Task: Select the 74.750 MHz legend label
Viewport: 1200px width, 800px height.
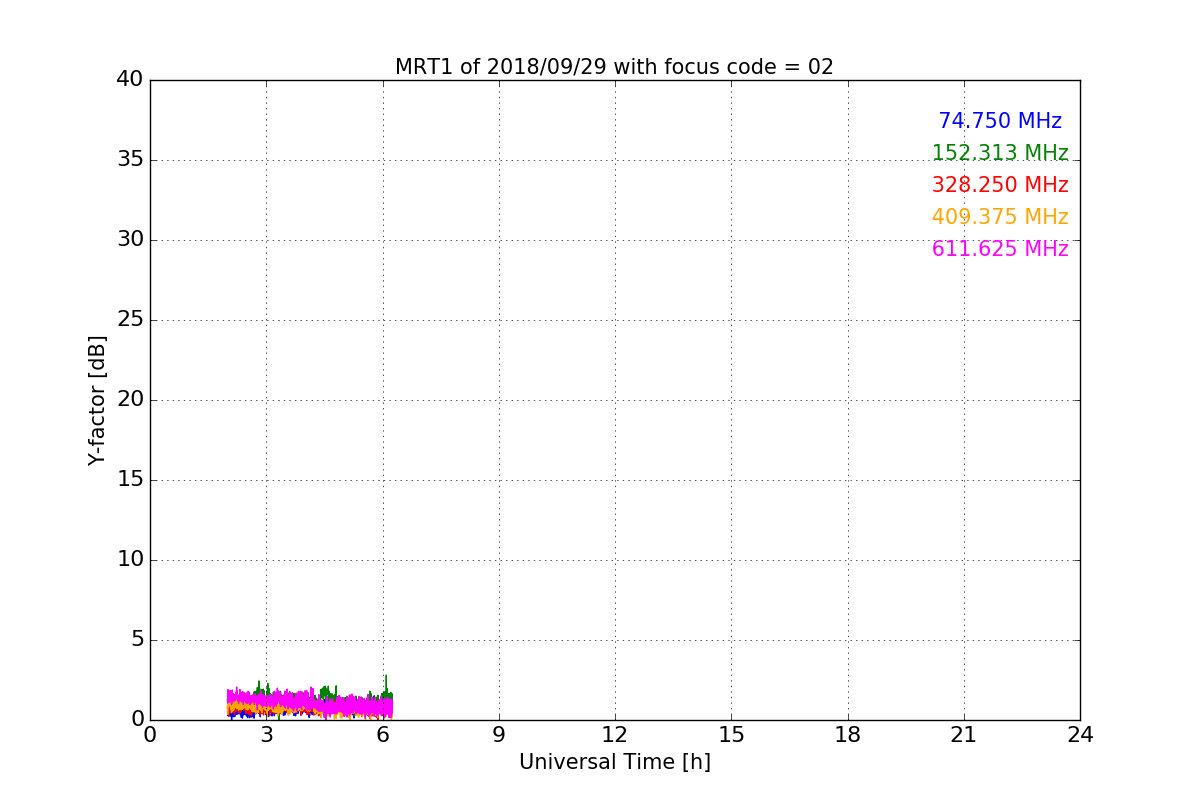Action: (x=1000, y=121)
